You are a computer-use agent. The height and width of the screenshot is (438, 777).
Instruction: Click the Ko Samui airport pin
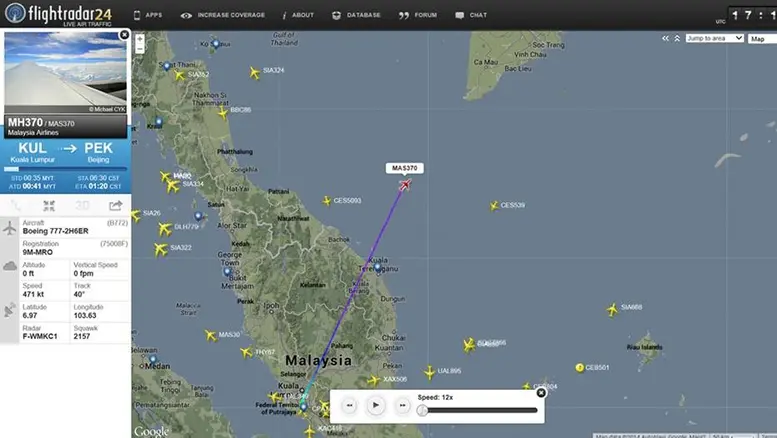point(216,45)
